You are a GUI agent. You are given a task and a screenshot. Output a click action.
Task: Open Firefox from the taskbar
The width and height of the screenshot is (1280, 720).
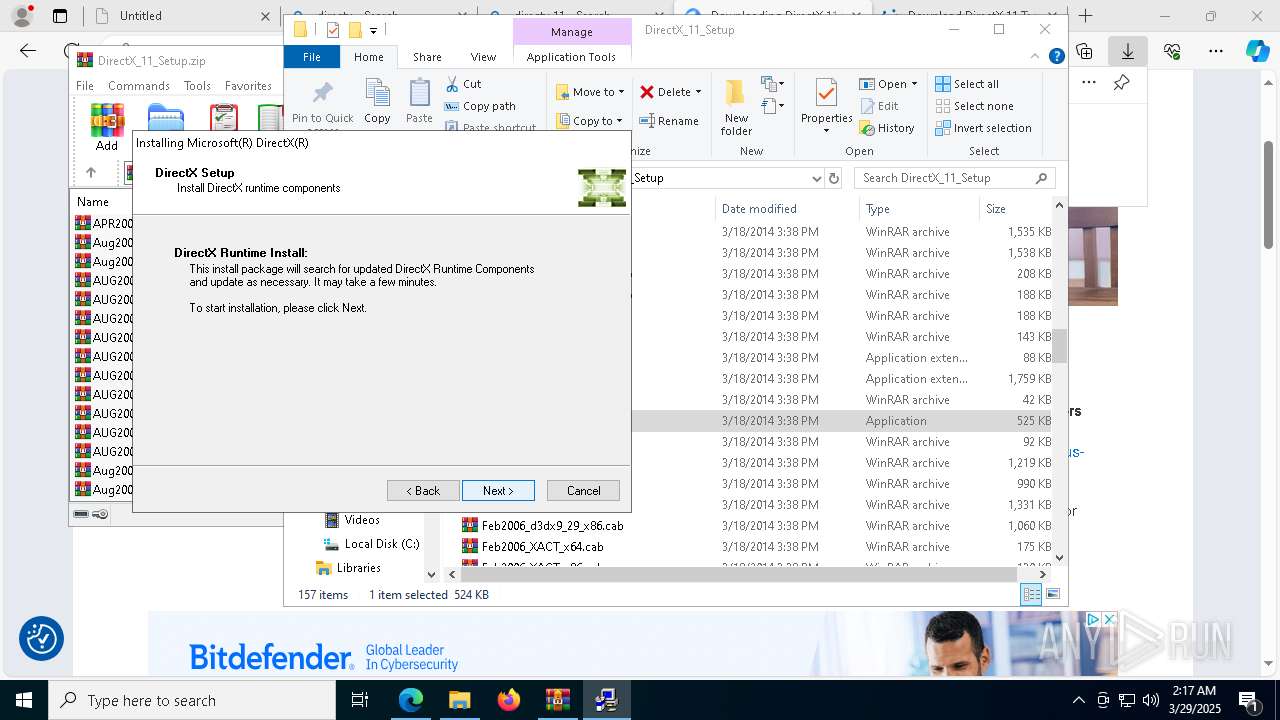pyautogui.click(x=509, y=700)
